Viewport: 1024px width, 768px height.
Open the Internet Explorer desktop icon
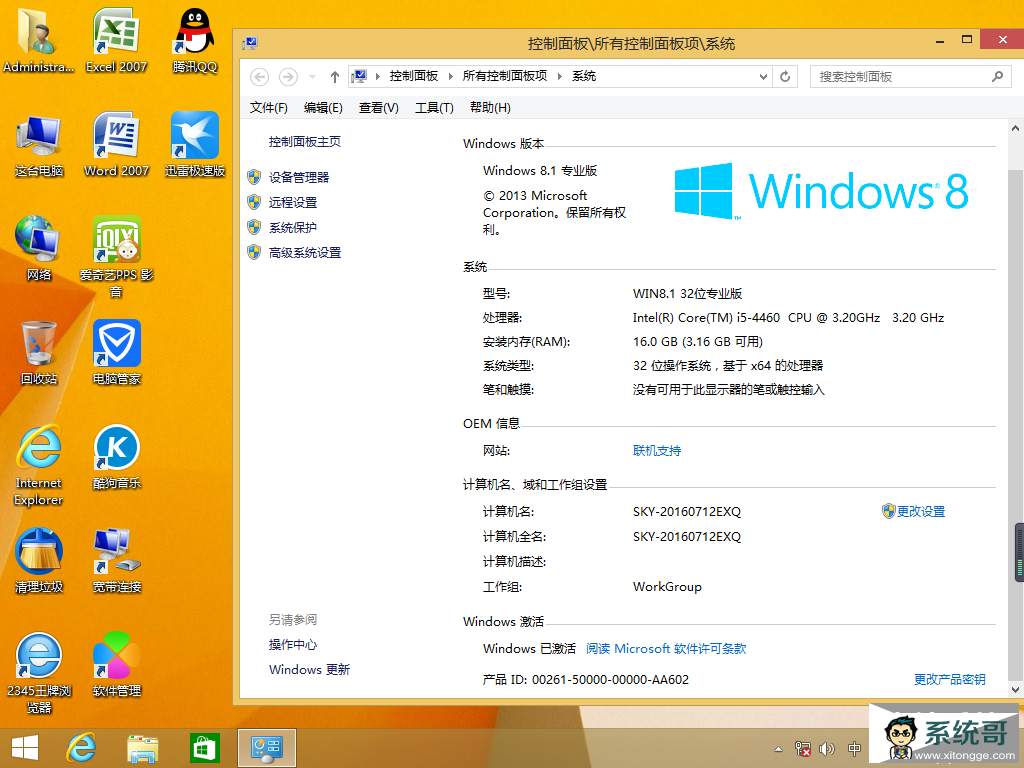pyautogui.click(x=39, y=465)
